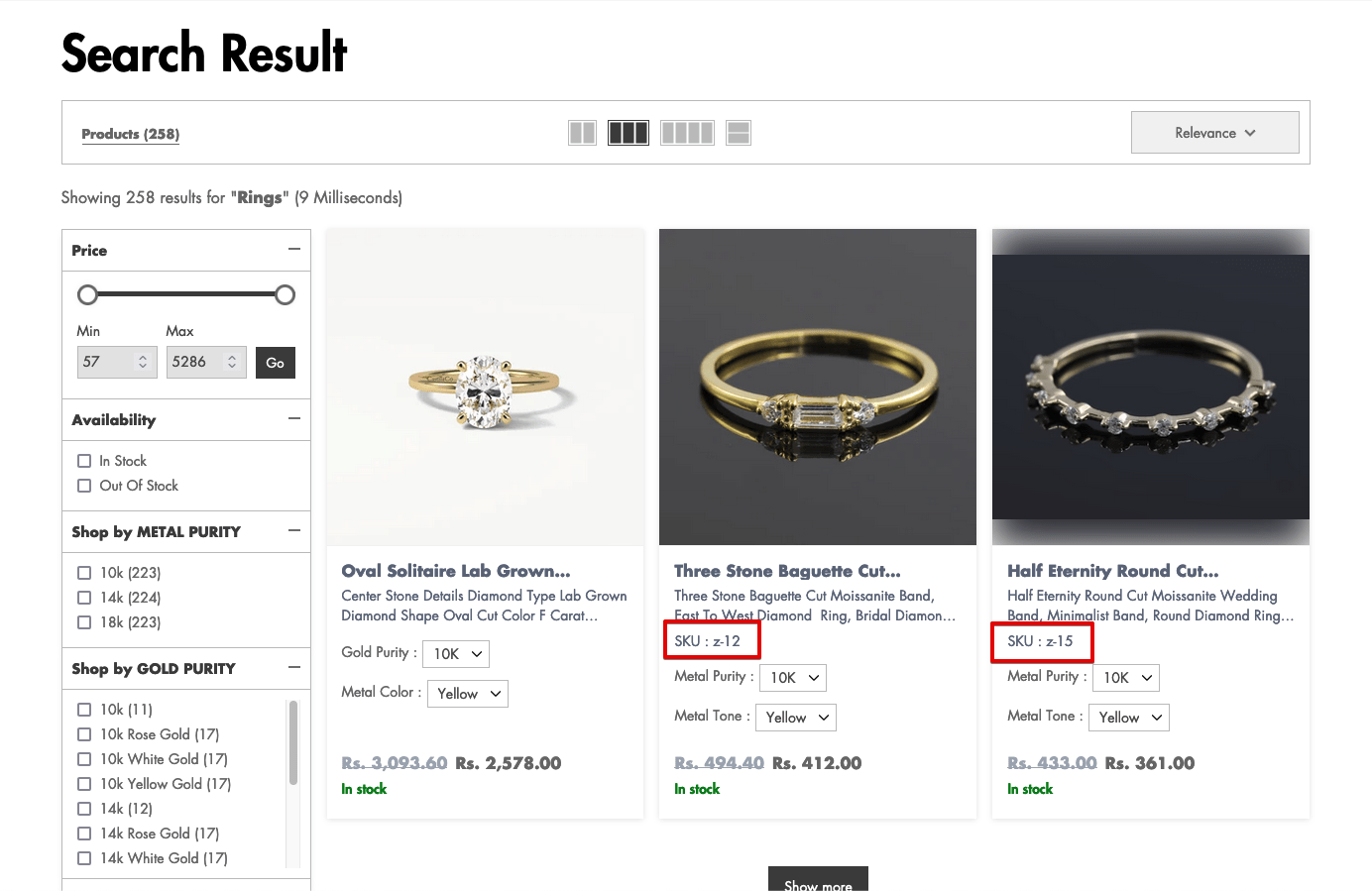Check the 10k Rose Gold filter

click(x=84, y=734)
